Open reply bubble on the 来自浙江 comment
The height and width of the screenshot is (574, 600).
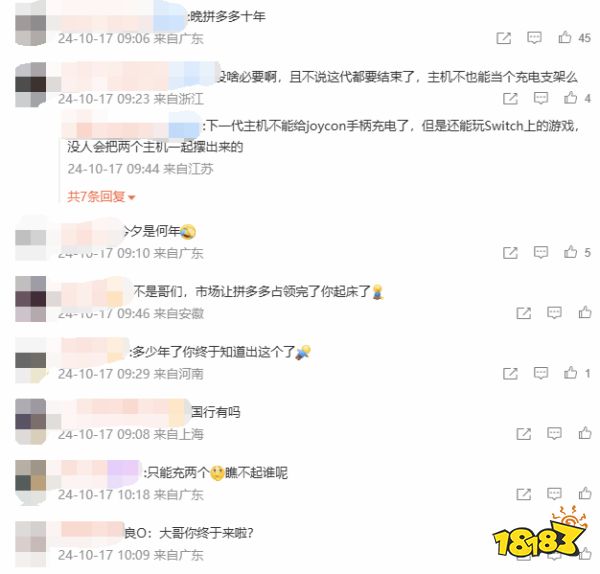click(x=541, y=98)
